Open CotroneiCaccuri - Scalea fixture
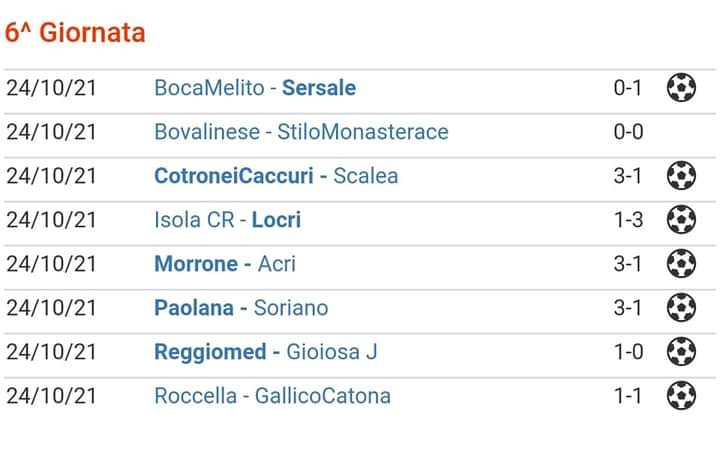Image resolution: width=720 pixels, height=474 pixels. (276, 176)
